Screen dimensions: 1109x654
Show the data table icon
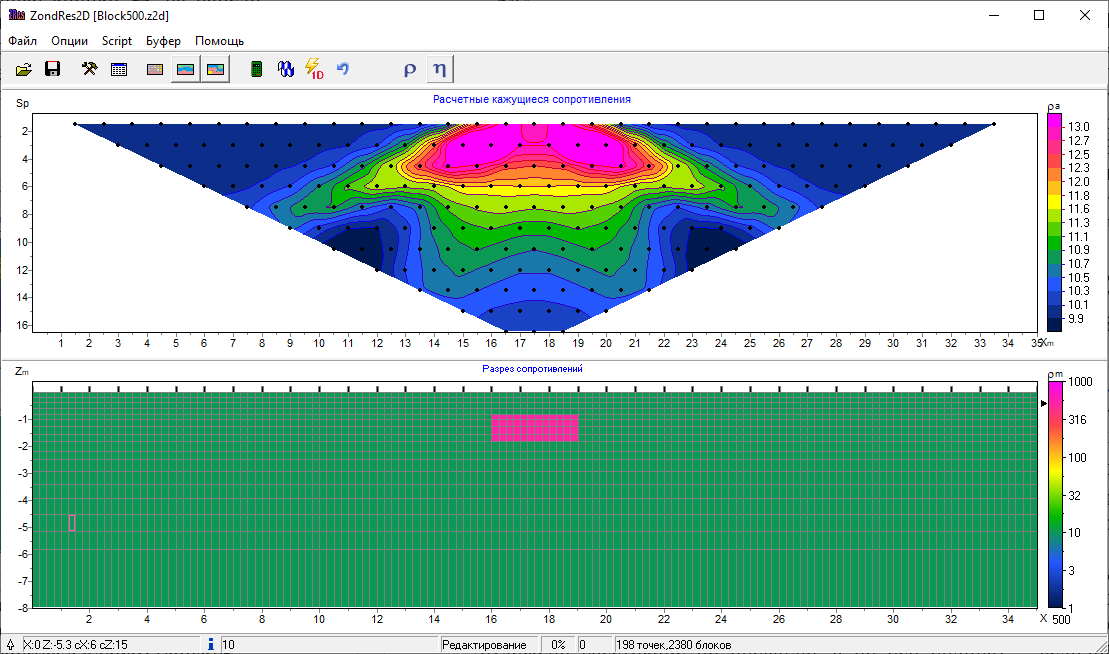(x=119, y=69)
